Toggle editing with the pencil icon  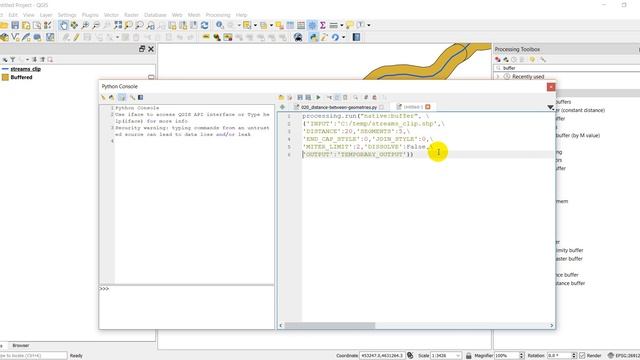click(x=76, y=38)
